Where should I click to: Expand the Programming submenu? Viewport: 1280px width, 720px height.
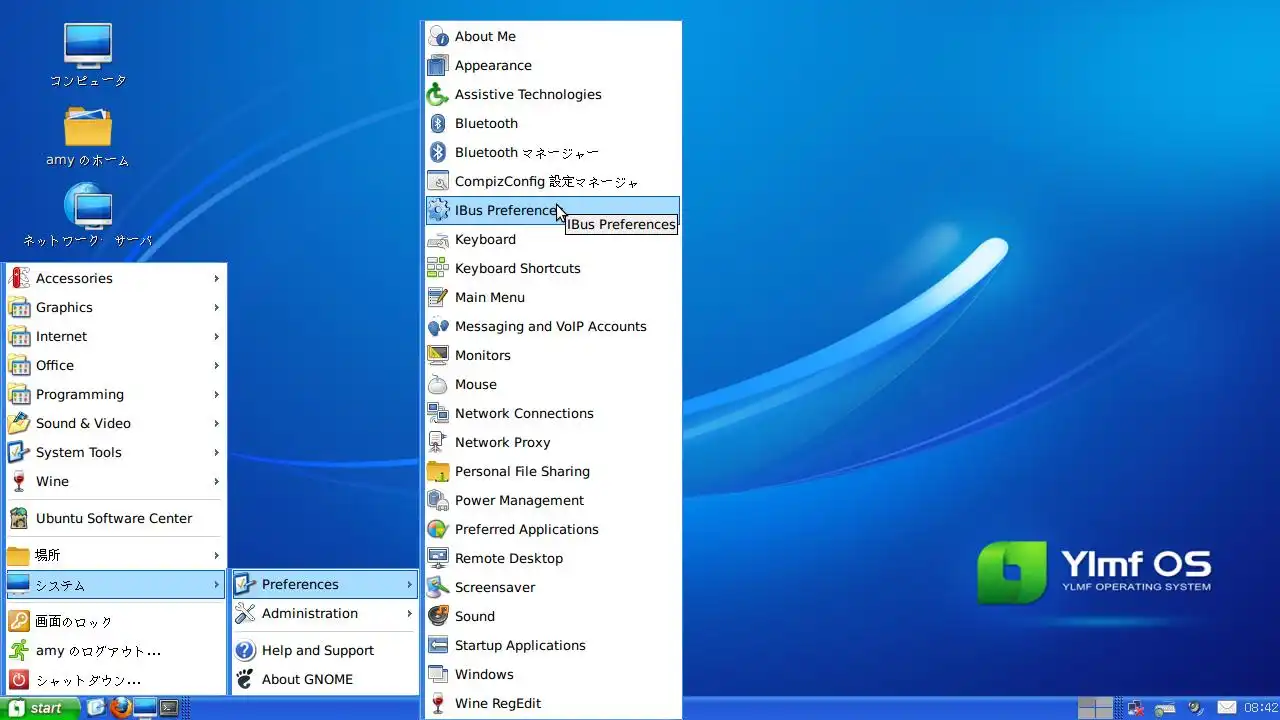click(x=115, y=394)
